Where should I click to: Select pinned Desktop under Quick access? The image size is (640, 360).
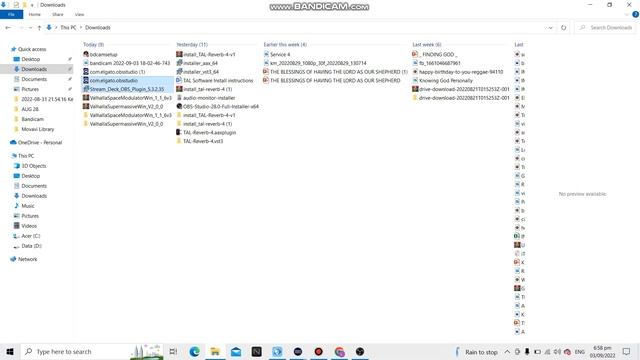(x=31, y=59)
